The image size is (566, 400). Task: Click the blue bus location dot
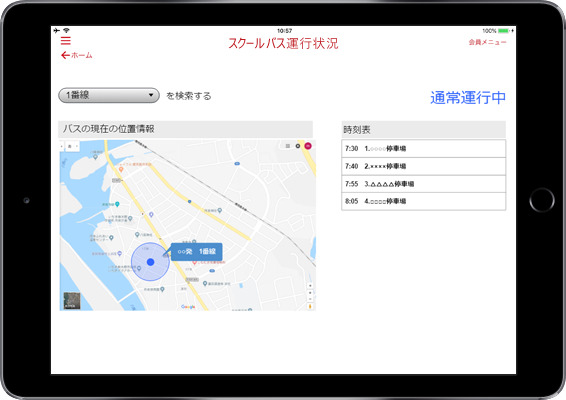(151, 262)
